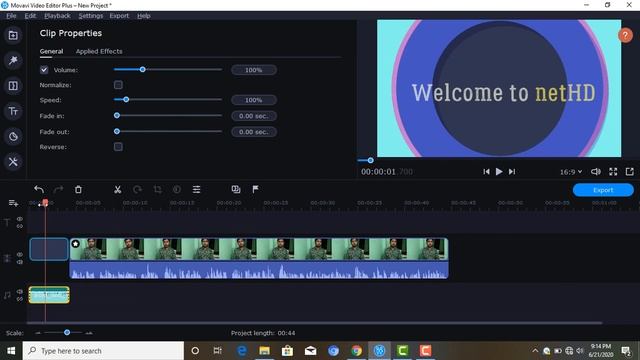The image size is (640, 360).
Task: Split clip with scissors icon
Action: point(118,189)
